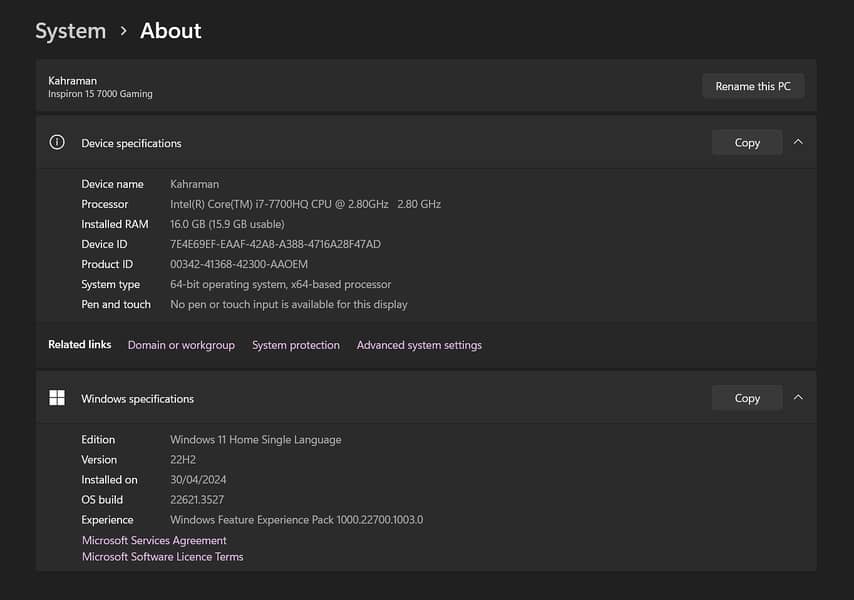Image resolution: width=854 pixels, height=600 pixels.
Task: Click the Windows 11 Home Single Language edition text
Action: [x=255, y=440]
